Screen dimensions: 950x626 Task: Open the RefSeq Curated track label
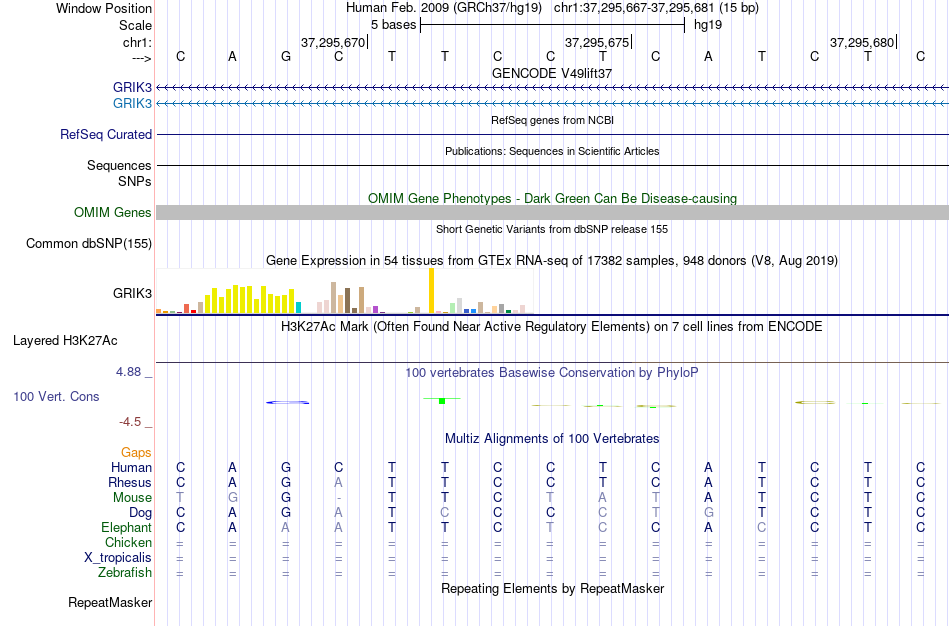105,135
